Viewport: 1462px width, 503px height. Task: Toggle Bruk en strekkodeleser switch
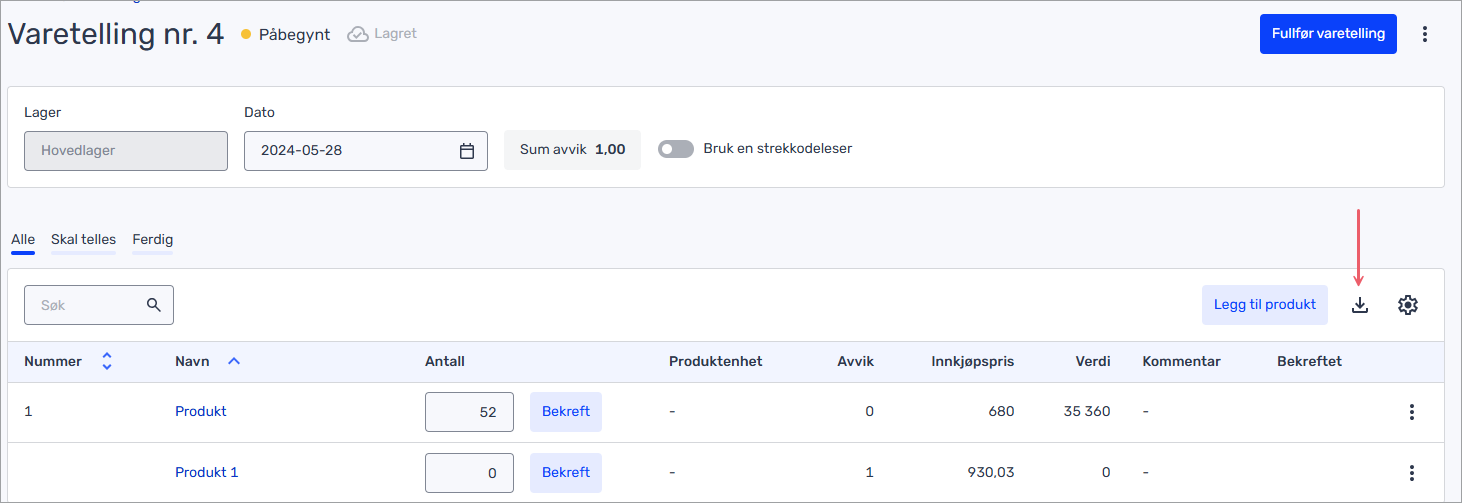pos(676,149)
